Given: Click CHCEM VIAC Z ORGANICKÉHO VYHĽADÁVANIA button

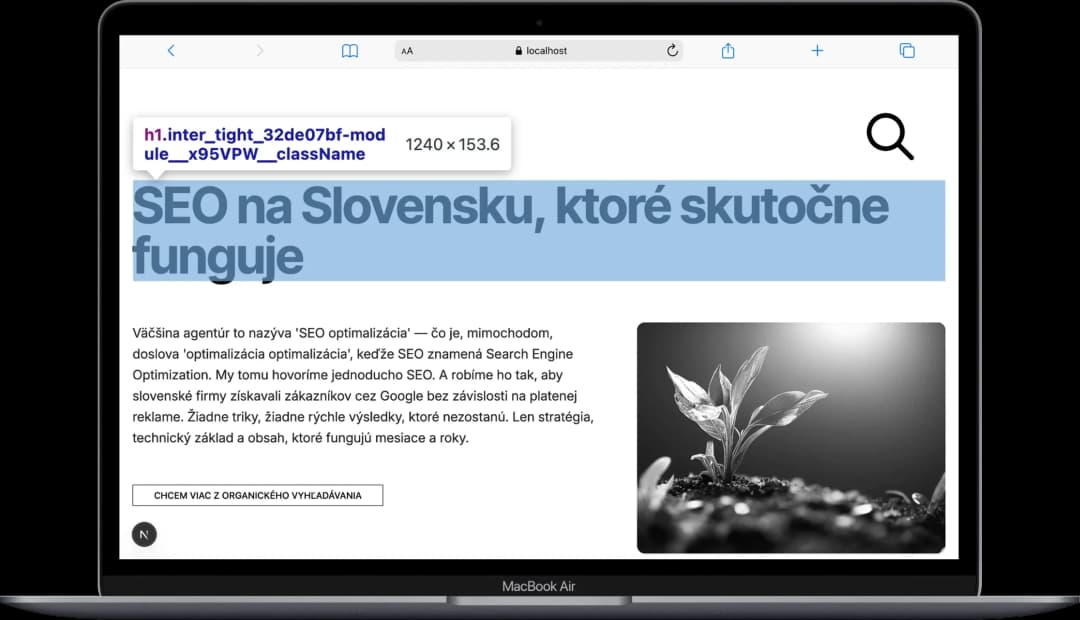Looking at the screenshot, I should [x=257, y=495].
